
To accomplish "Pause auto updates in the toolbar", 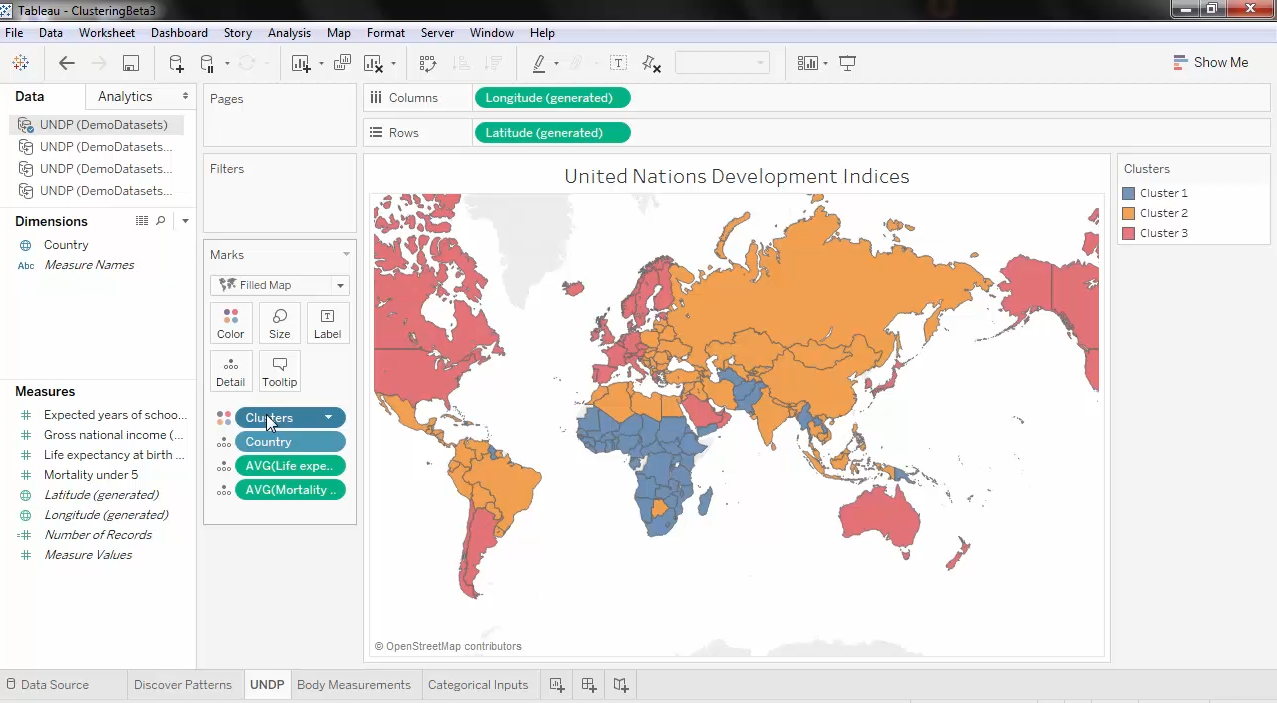I will (x=207, y=64).
